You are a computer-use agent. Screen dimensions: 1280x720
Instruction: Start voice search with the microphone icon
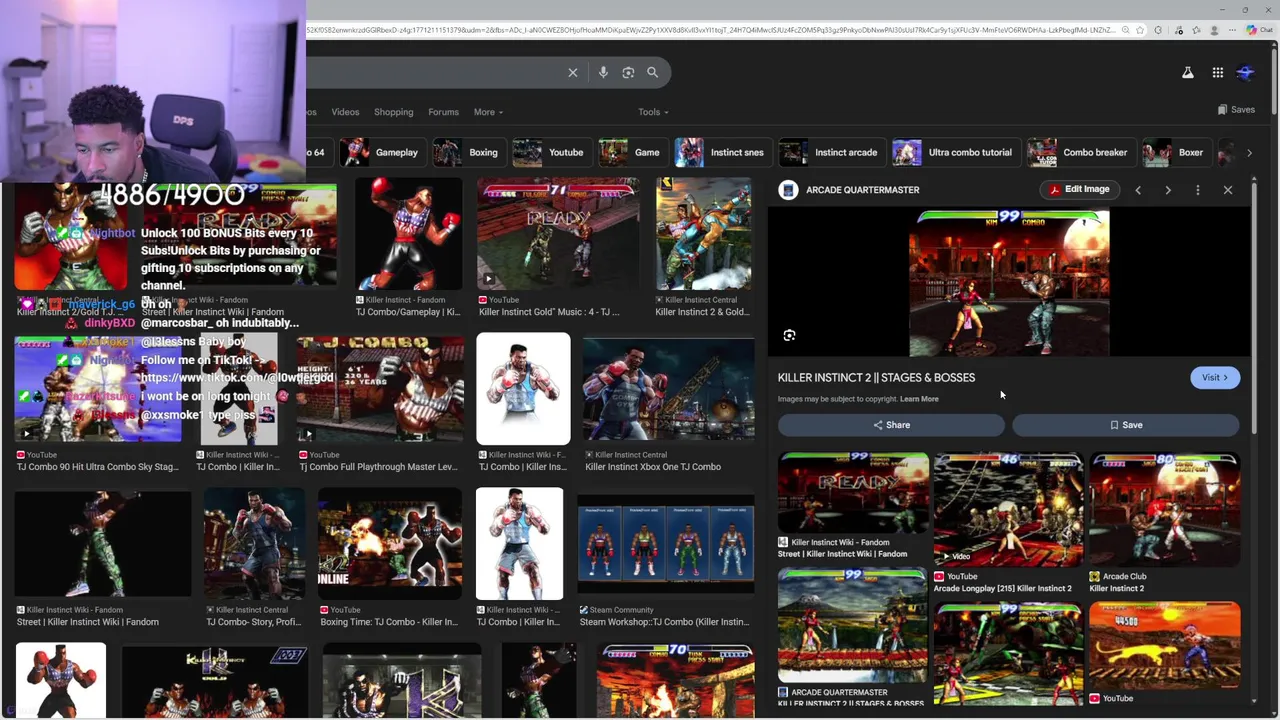point(603,72)
